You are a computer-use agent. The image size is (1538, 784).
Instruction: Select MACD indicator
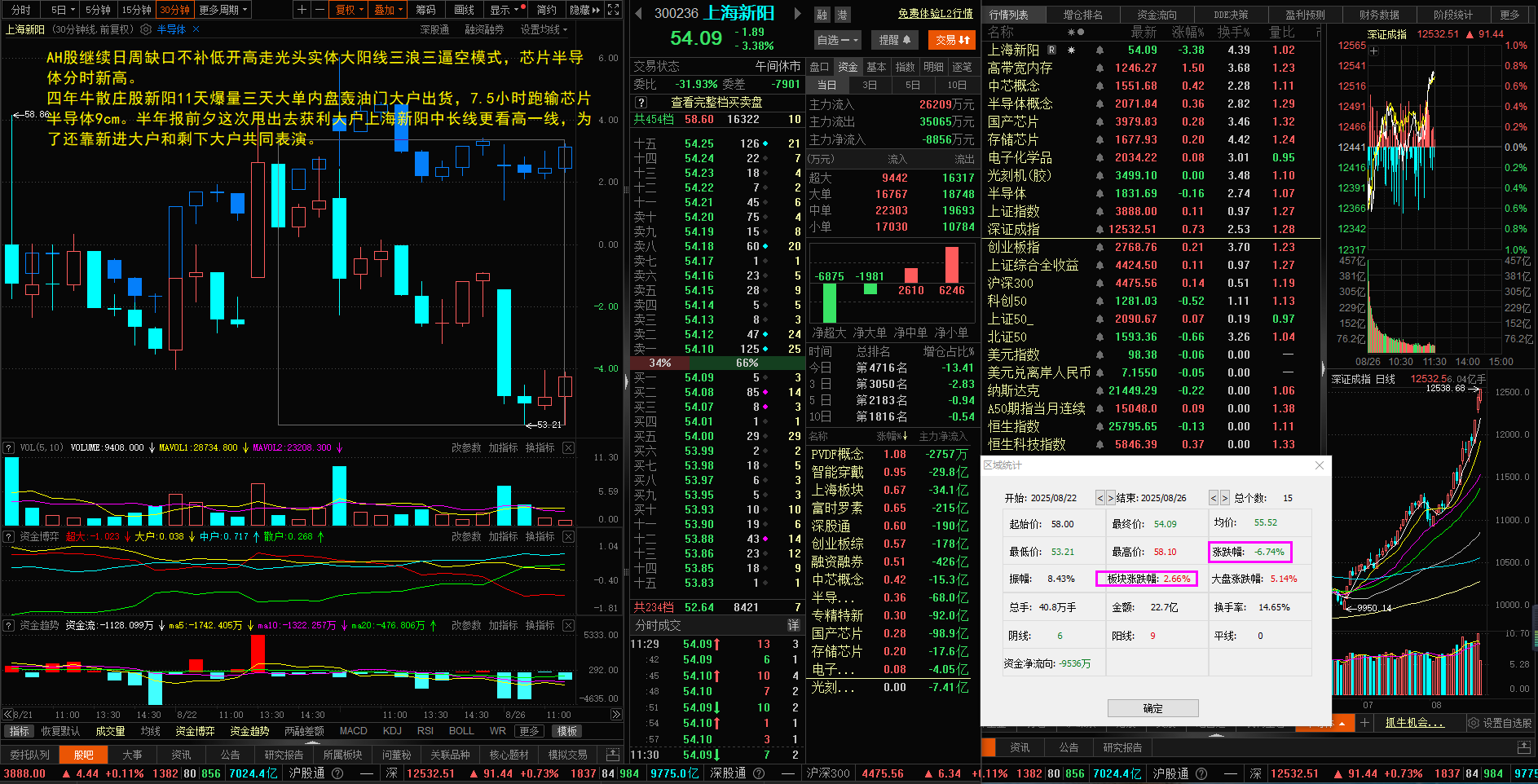click(353, 731)
